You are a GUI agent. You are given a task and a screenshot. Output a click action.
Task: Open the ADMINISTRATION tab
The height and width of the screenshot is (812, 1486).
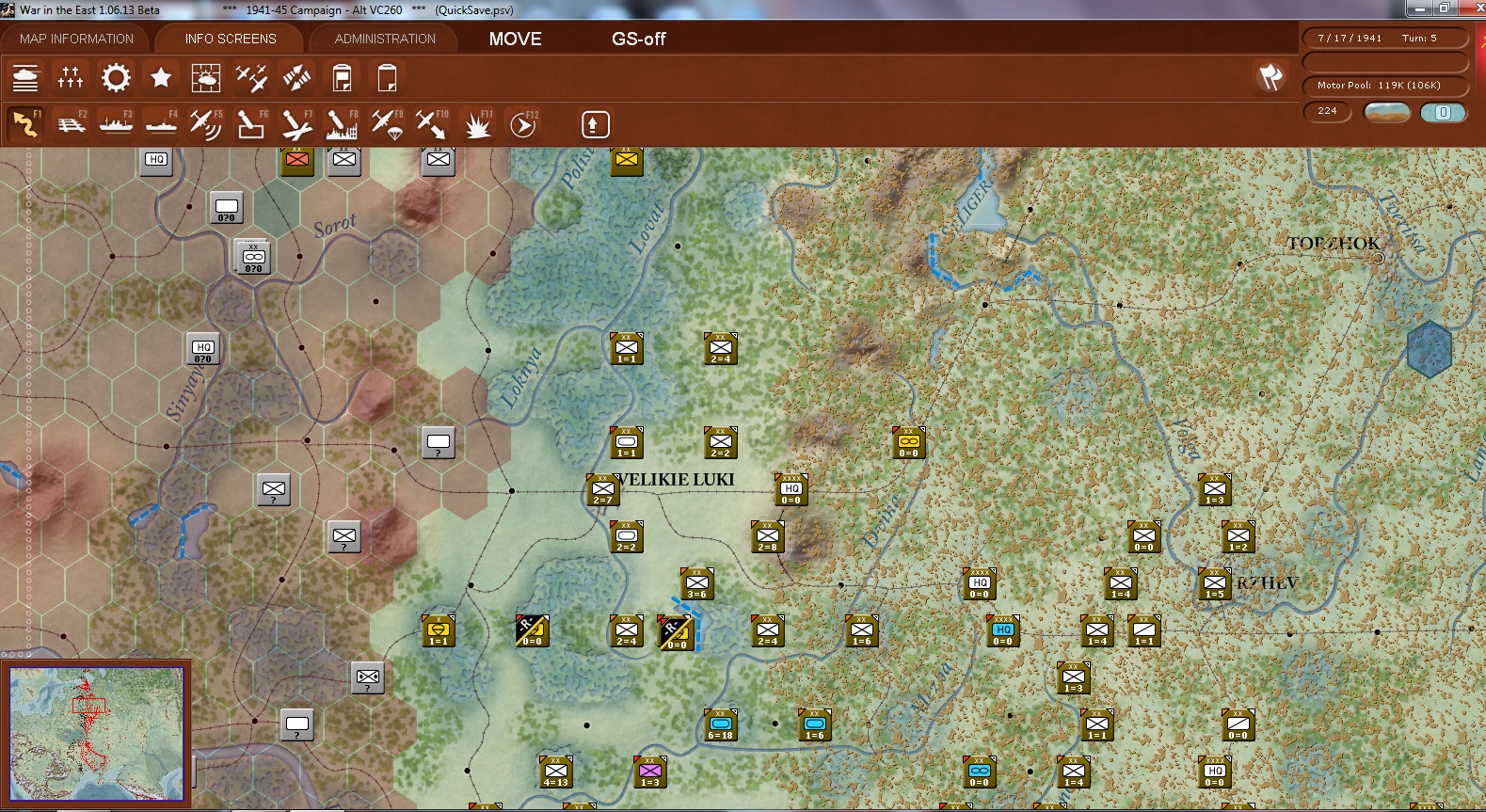click(385, 39)
